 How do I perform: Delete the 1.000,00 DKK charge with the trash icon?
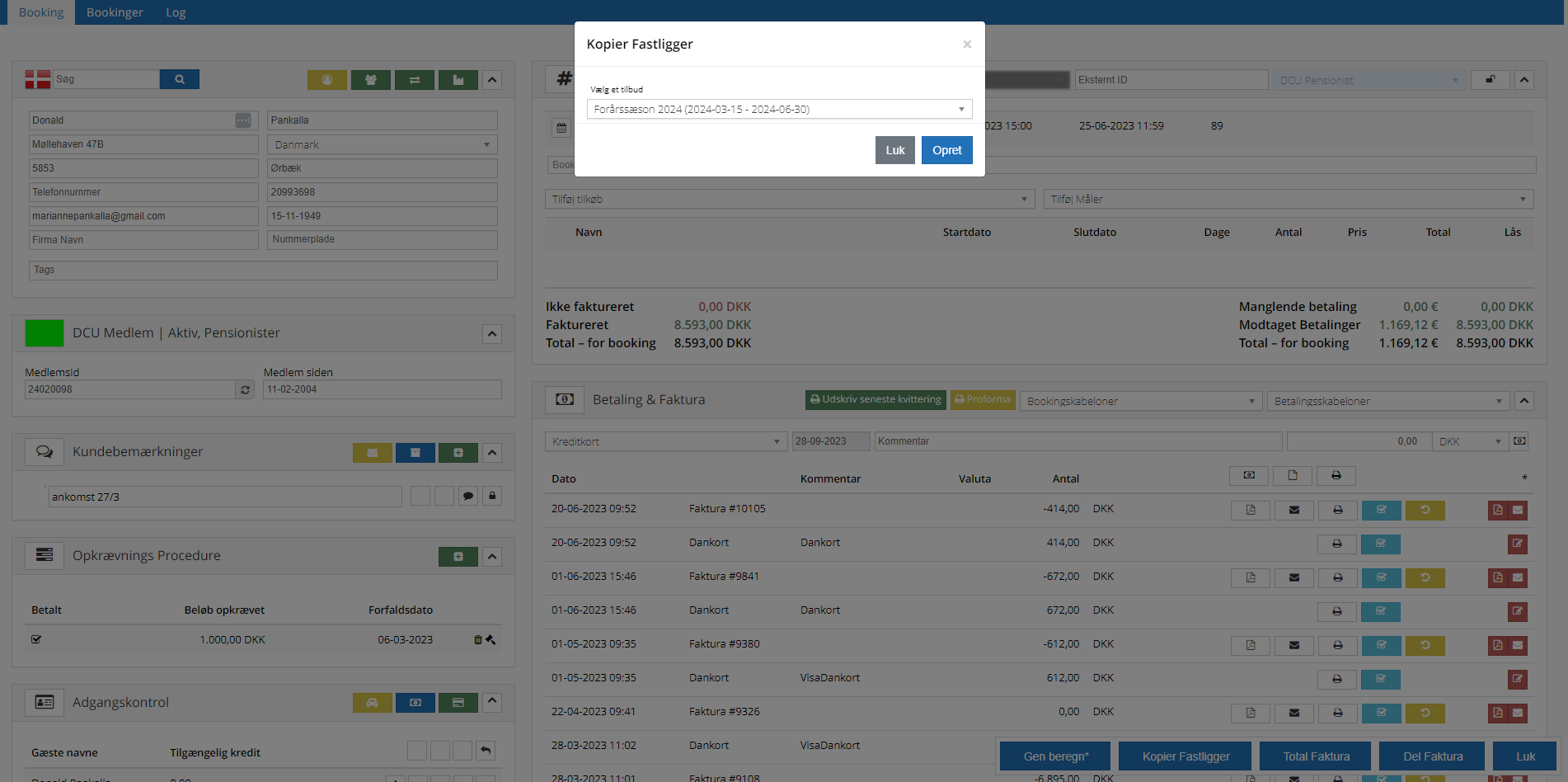pyautogui.click(x=477, y=639)
